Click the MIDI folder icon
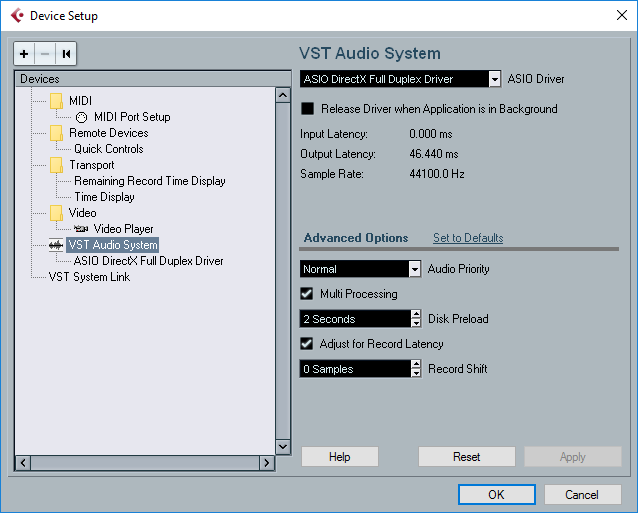Screen dimensions: 638x513 (56, 101)
